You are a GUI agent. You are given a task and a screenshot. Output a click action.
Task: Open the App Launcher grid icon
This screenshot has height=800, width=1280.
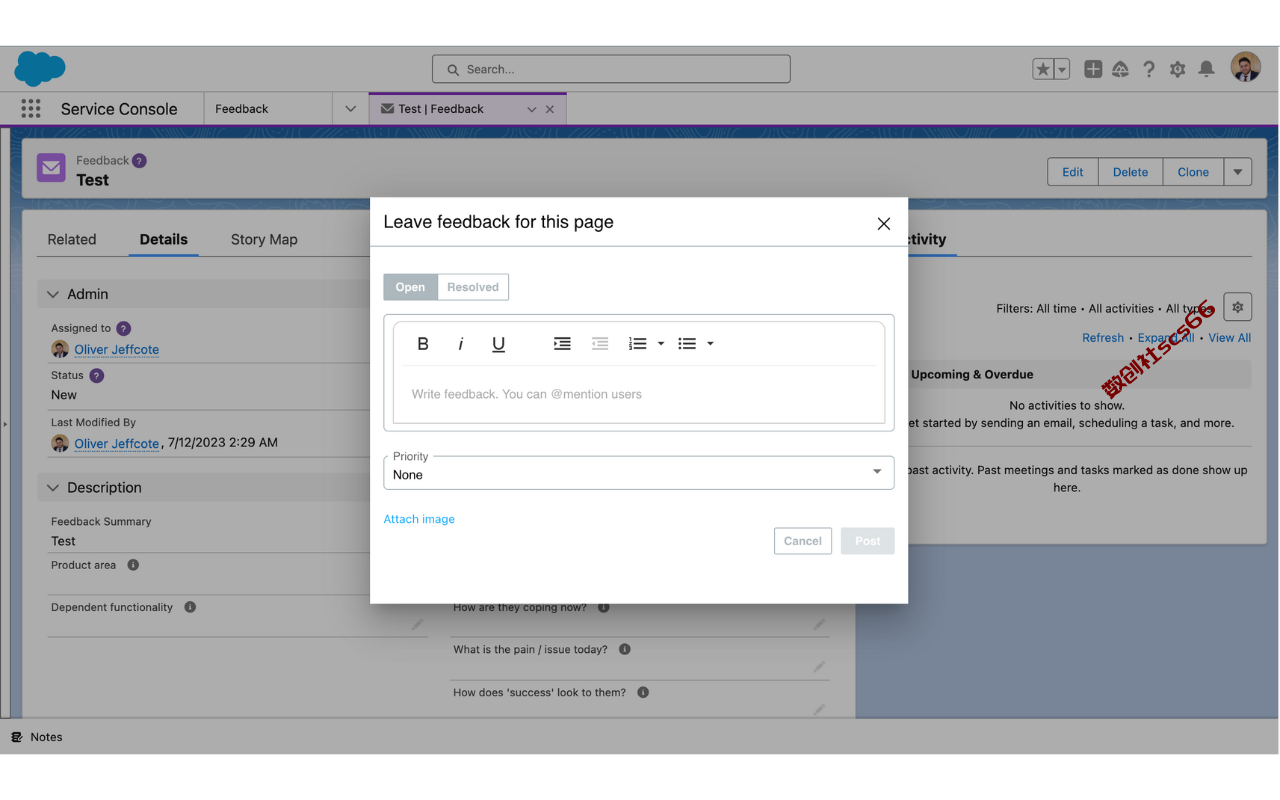[31, 109]
